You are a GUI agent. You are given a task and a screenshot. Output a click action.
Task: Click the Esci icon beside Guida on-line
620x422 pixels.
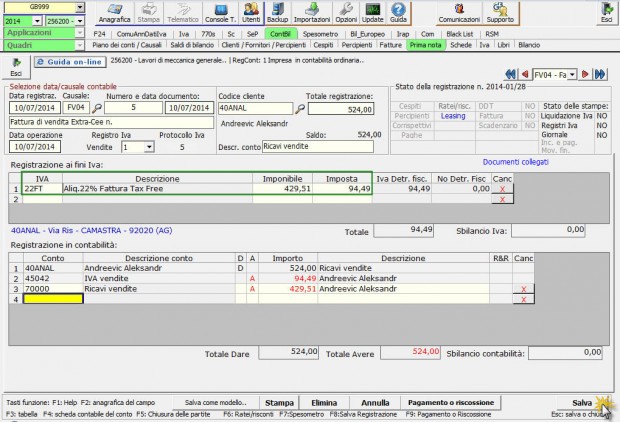tap(16, 67)
